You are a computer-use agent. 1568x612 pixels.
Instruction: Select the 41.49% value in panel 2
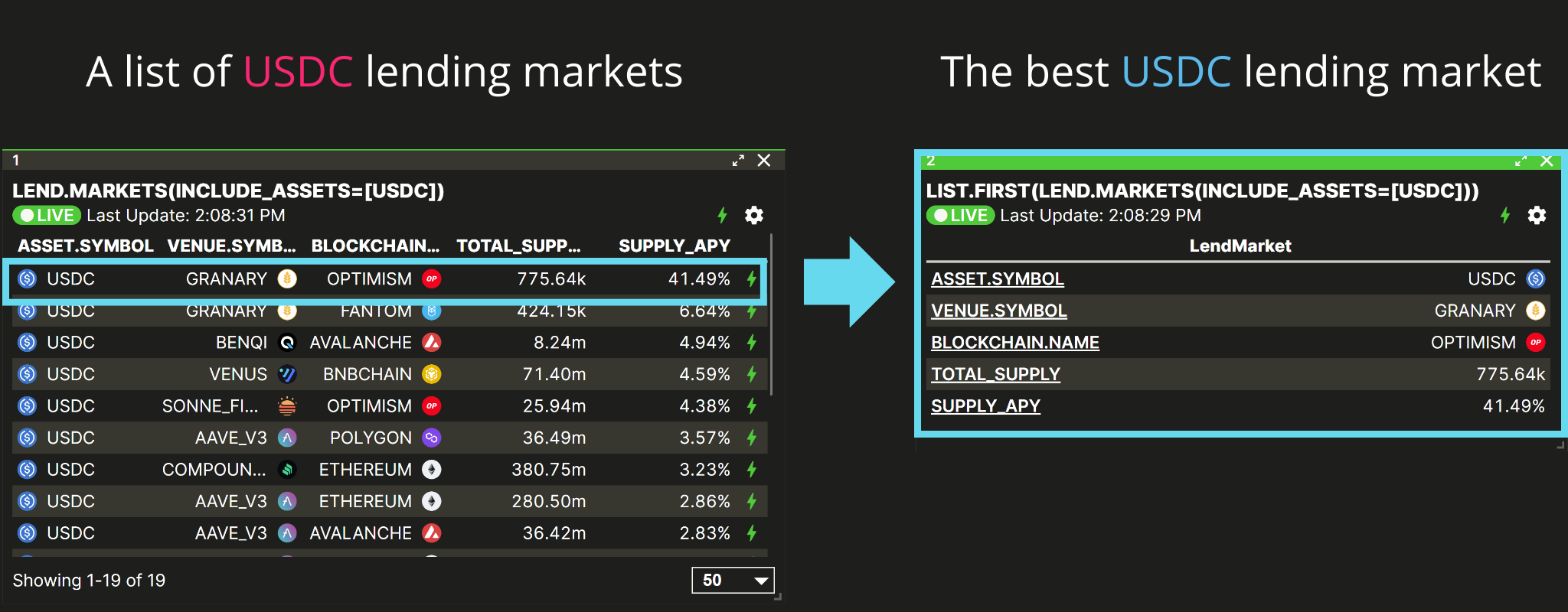1514,406
